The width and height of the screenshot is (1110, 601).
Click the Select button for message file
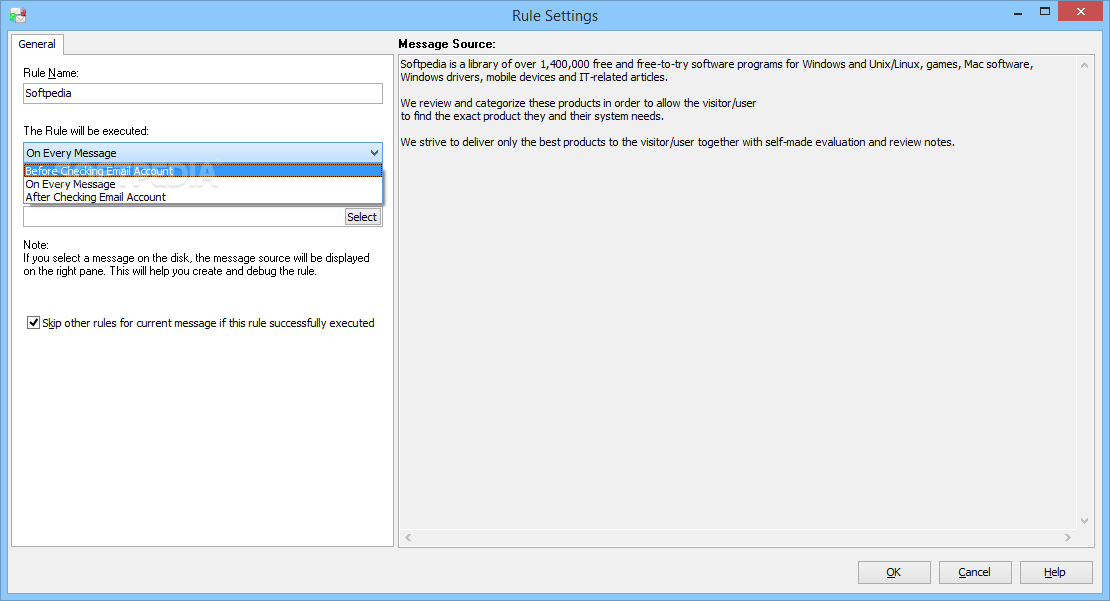tap(362, 217)
